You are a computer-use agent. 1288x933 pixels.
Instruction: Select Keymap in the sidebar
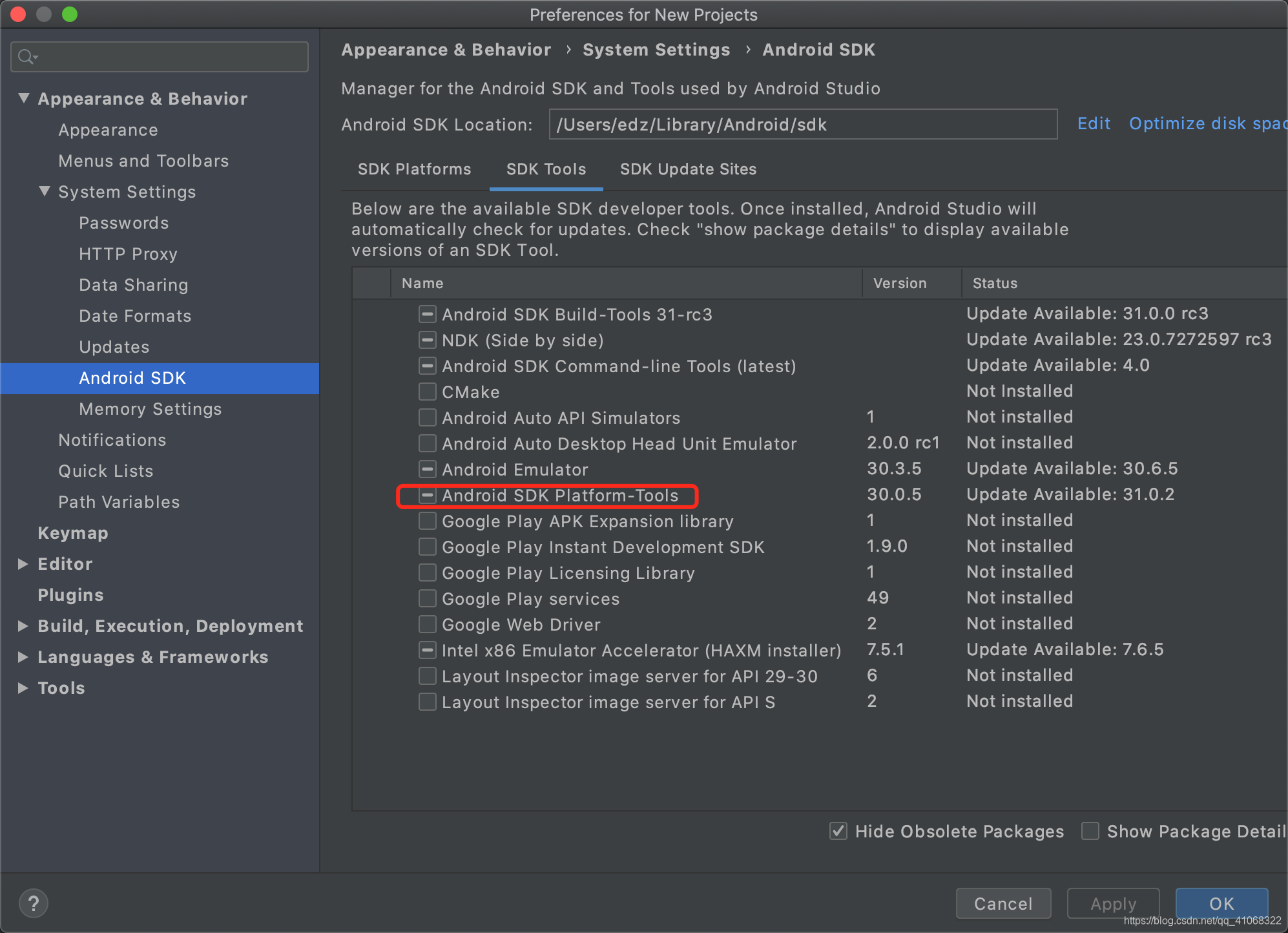tap(73, 533)
